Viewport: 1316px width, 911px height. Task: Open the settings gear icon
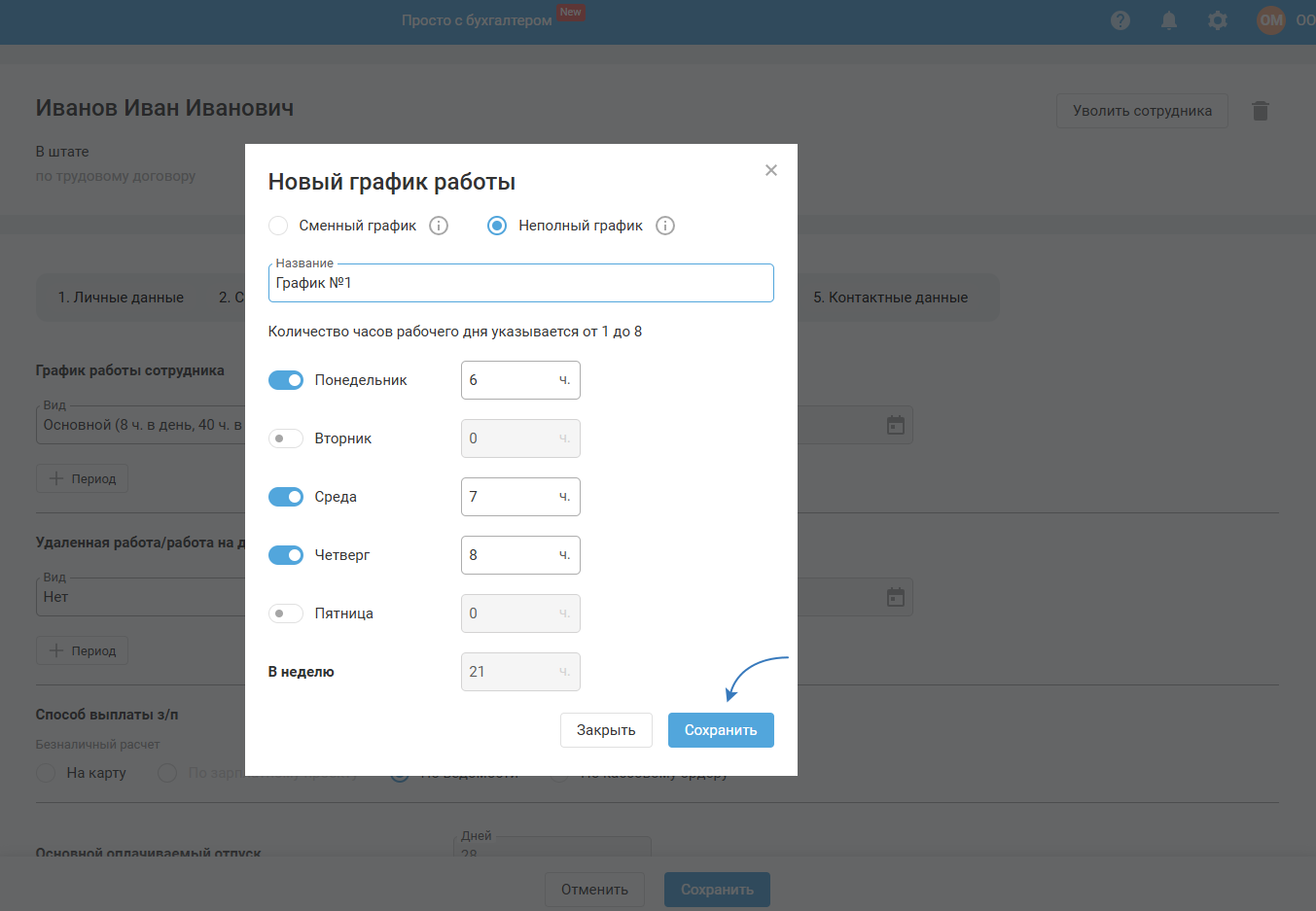pyautogui.click(x=1218, y=20)
